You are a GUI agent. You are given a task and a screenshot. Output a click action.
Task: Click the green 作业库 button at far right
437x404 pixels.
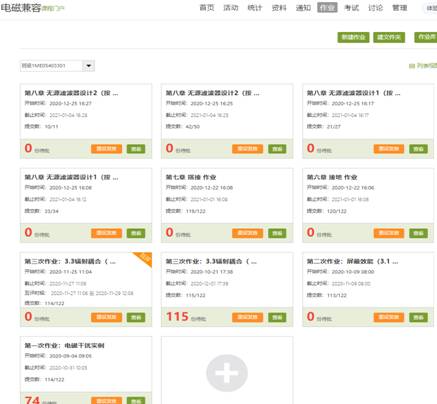(426, 37)
